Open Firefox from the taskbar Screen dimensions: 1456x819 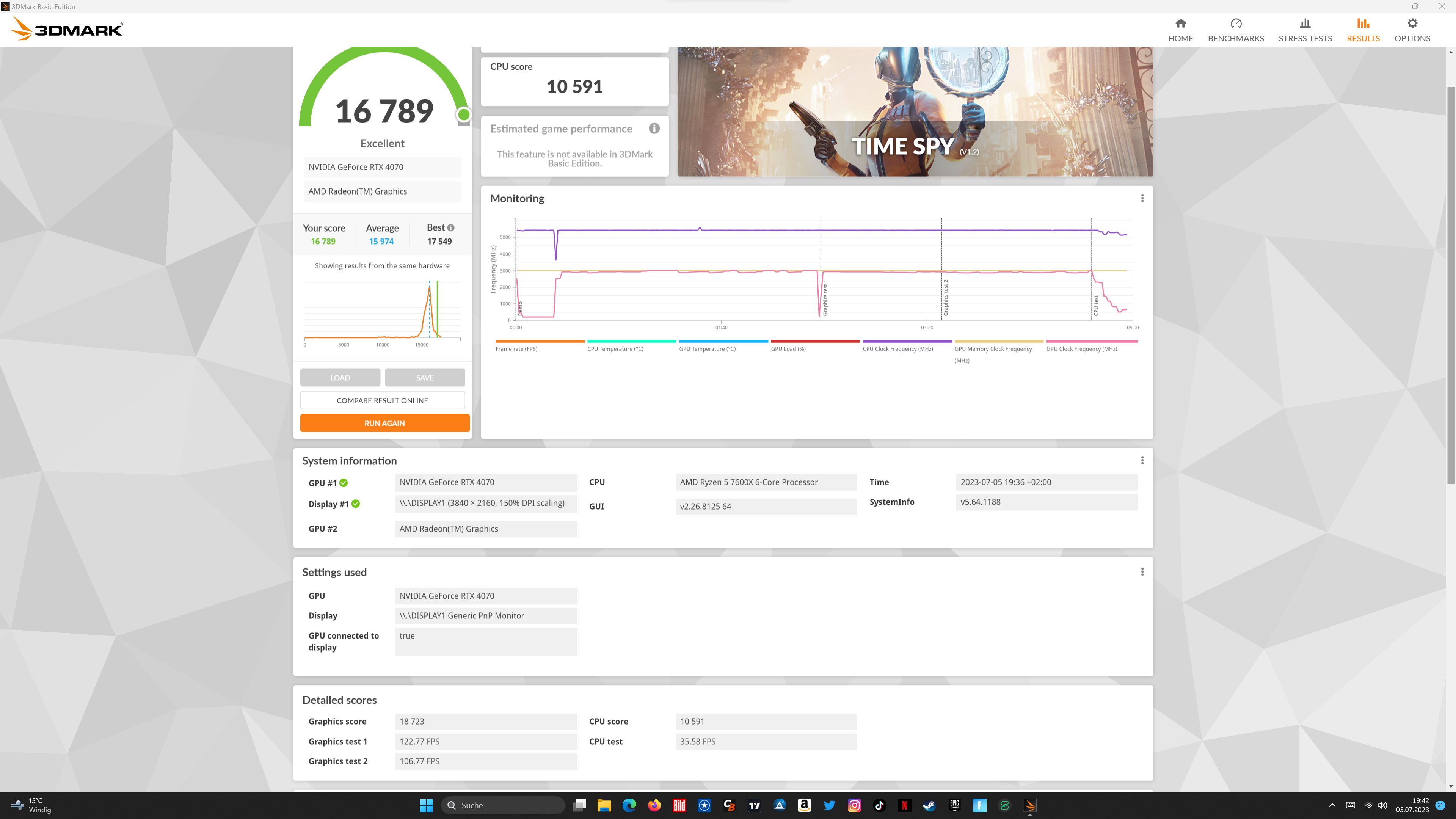(654, 805)
